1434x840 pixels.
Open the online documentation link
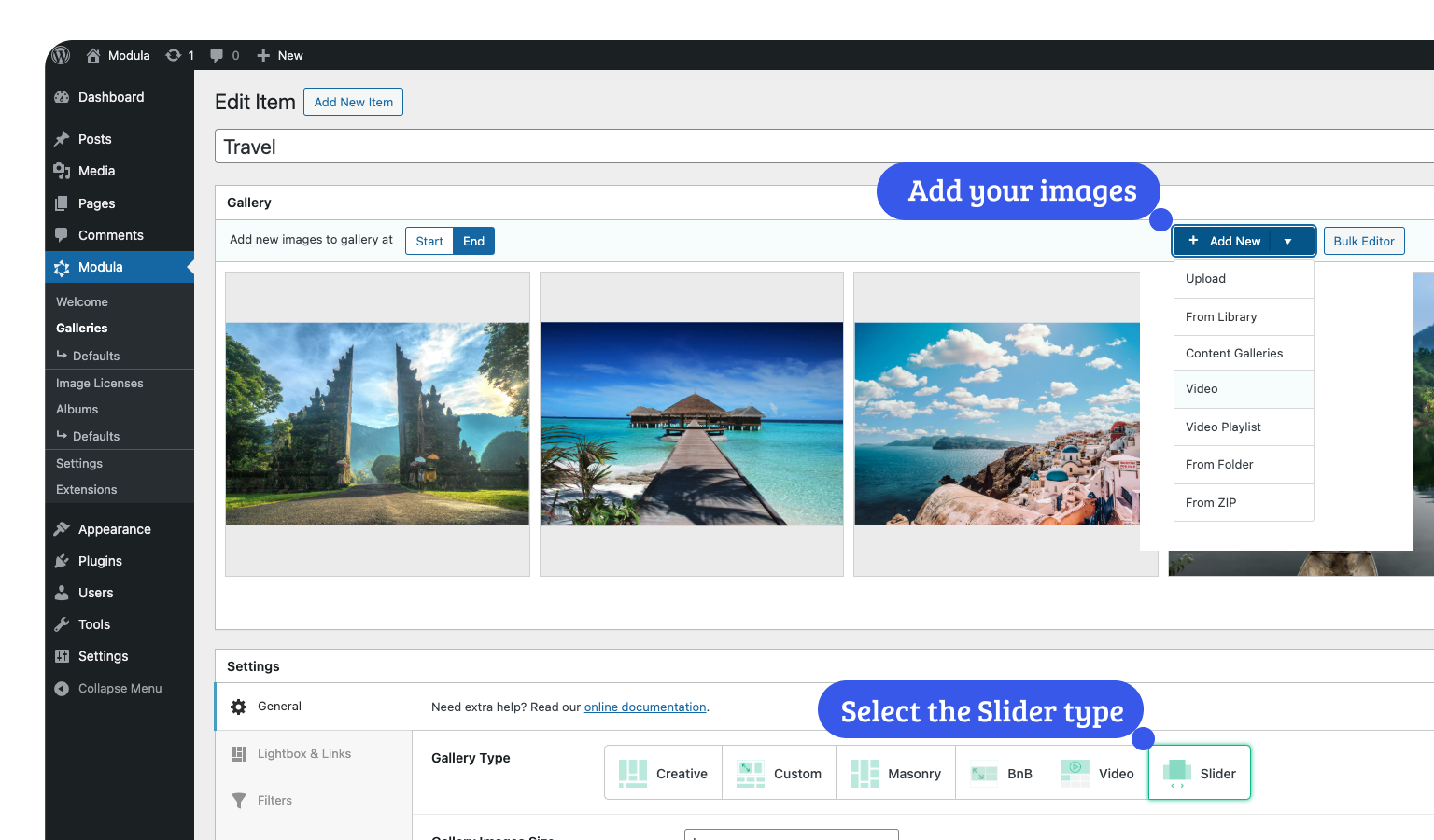pos(644,707)
